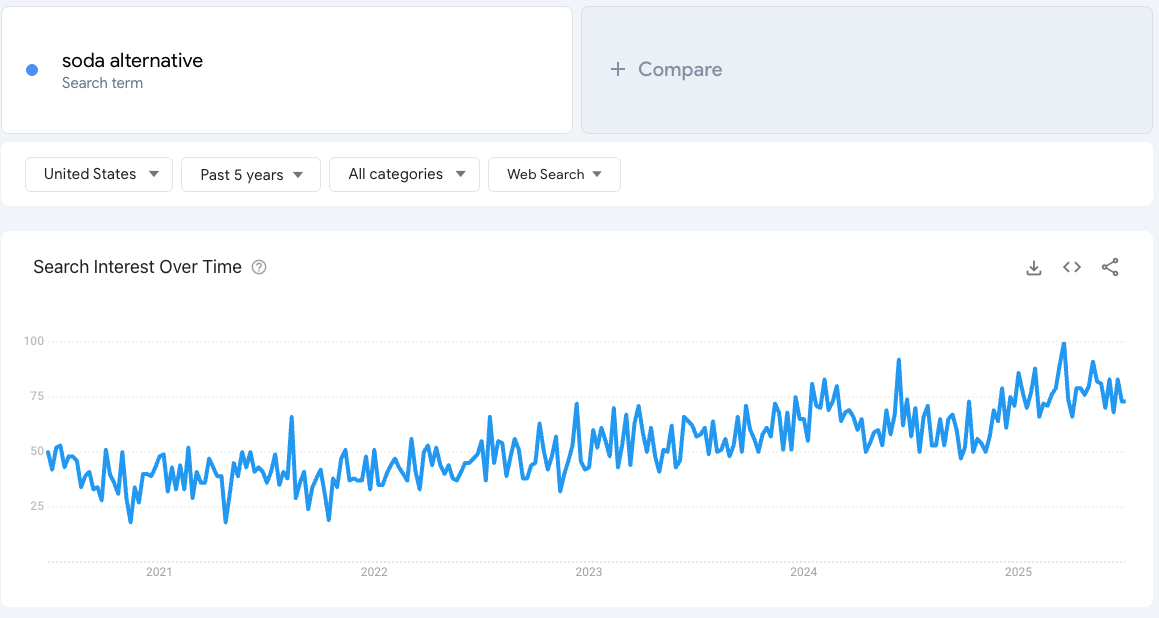Click the 2023 label on the timeline axis

coord(589,572)
